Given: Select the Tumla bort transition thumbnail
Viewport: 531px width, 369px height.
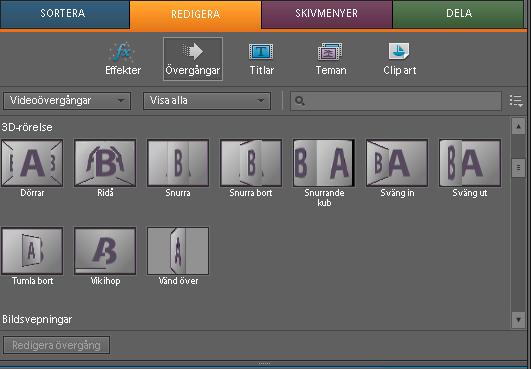Looking at the screenshot, I should [x=32, y=251].
